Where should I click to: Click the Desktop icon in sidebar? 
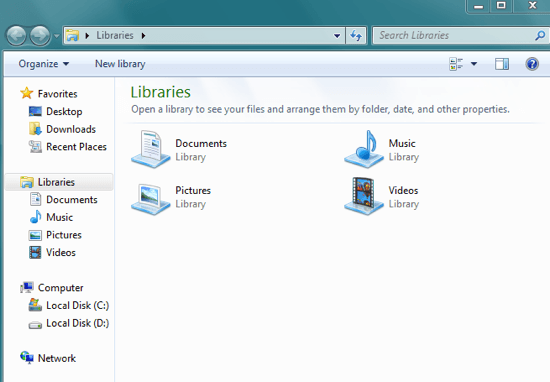point(35,112)
